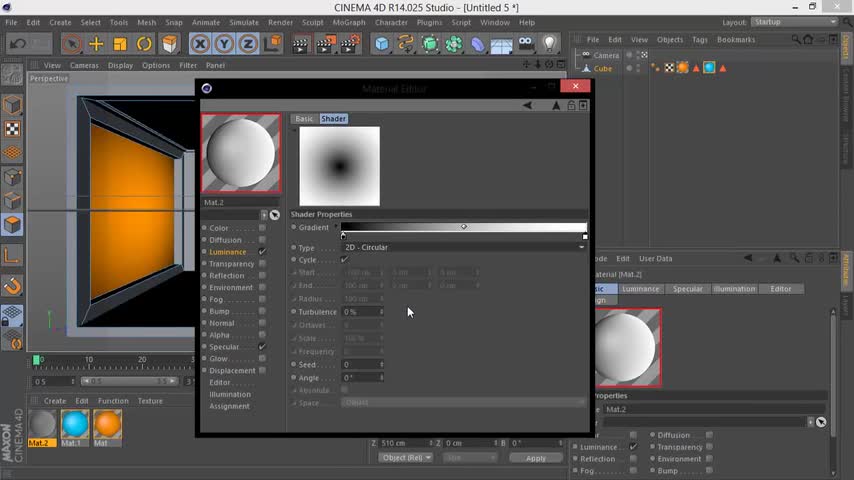Select the Move tool in the toolbar
854x480 pixels.
pos(96,44)
